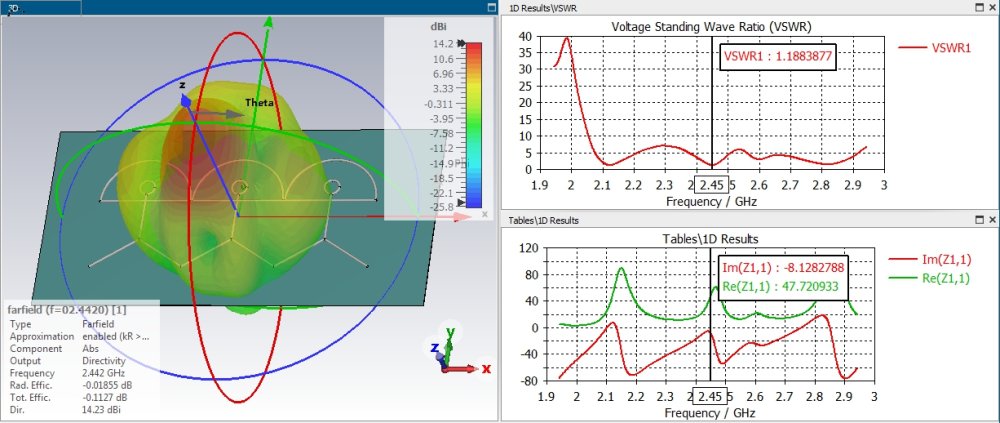Close the Tables\1D Results window
Image resolution: width=1000 pixels, height=423 pixels.
992,219
